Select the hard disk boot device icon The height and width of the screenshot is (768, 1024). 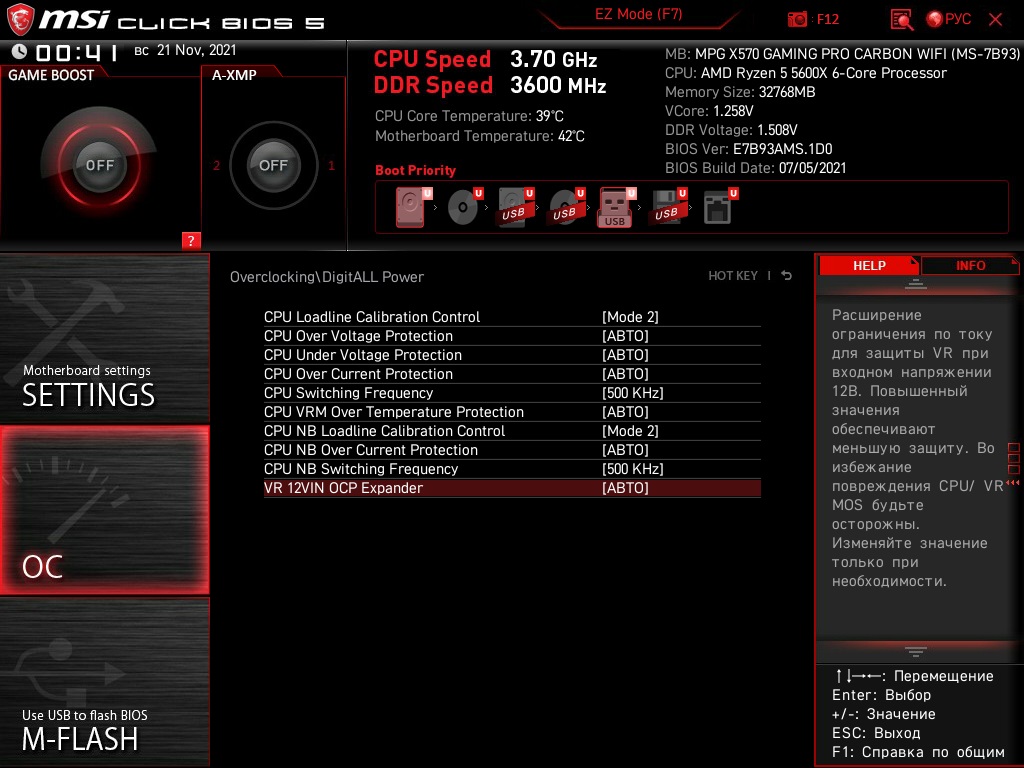click(x=411, y=206)
